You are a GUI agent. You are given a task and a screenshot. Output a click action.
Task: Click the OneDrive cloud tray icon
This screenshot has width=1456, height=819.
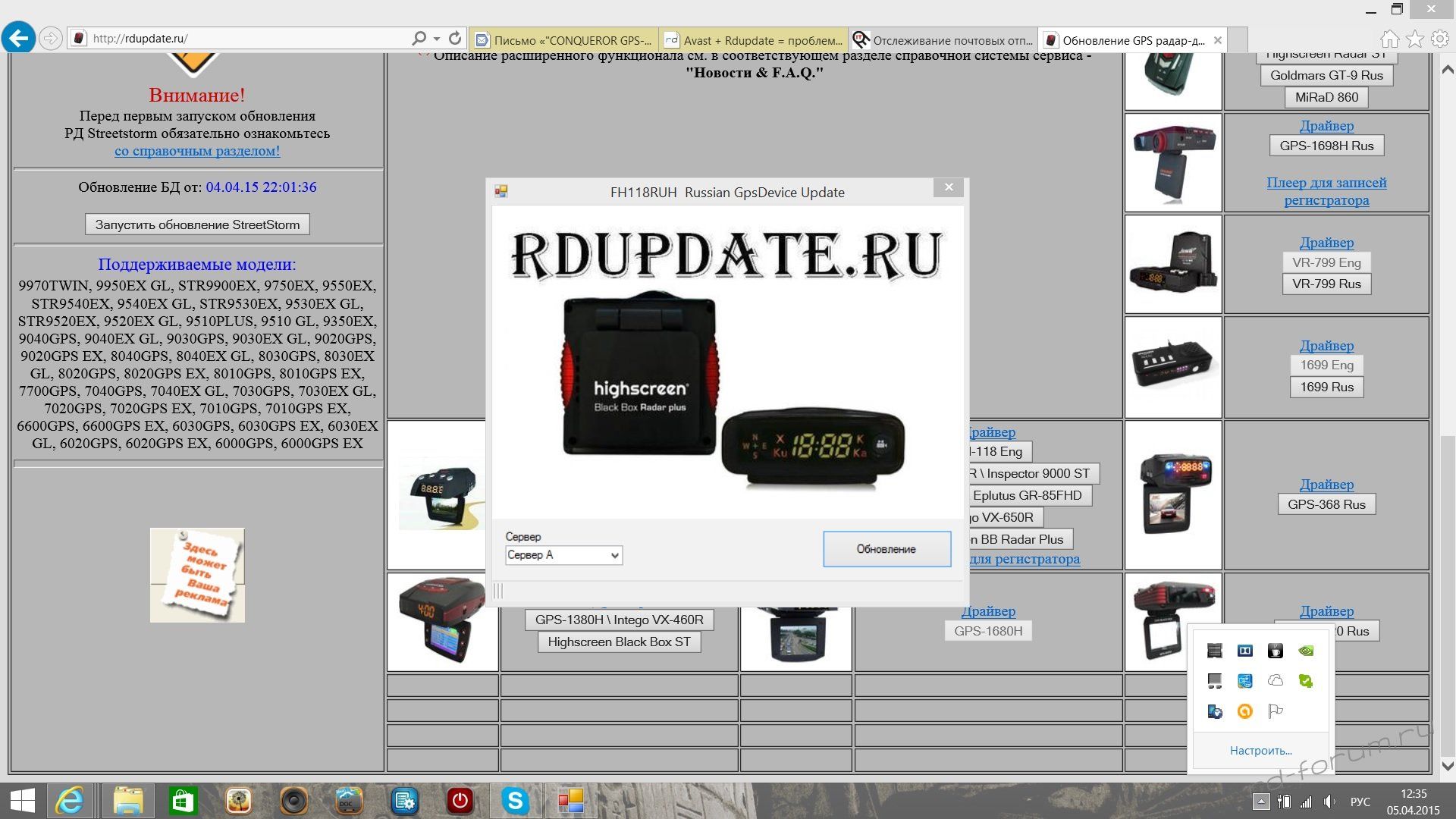click(x=1275, y=681)
